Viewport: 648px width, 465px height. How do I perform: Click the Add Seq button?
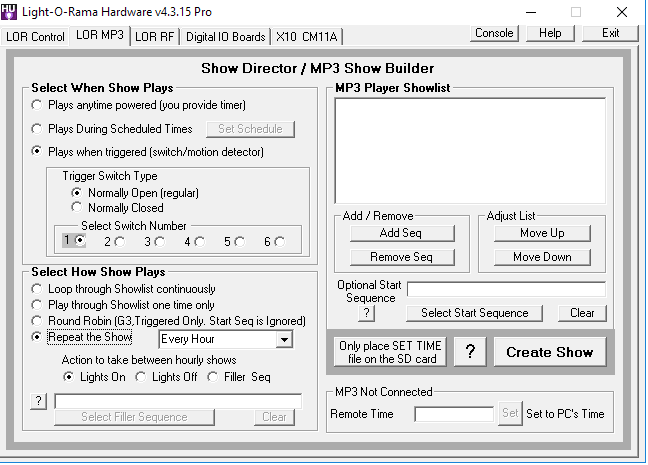click(x=402, y=233)
